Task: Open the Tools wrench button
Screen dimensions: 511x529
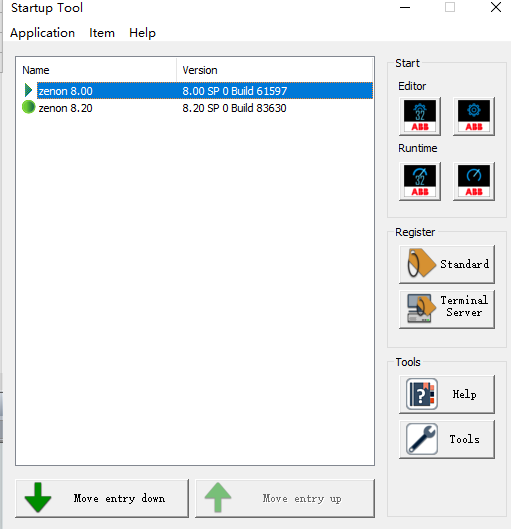Action: coord(447,439)
